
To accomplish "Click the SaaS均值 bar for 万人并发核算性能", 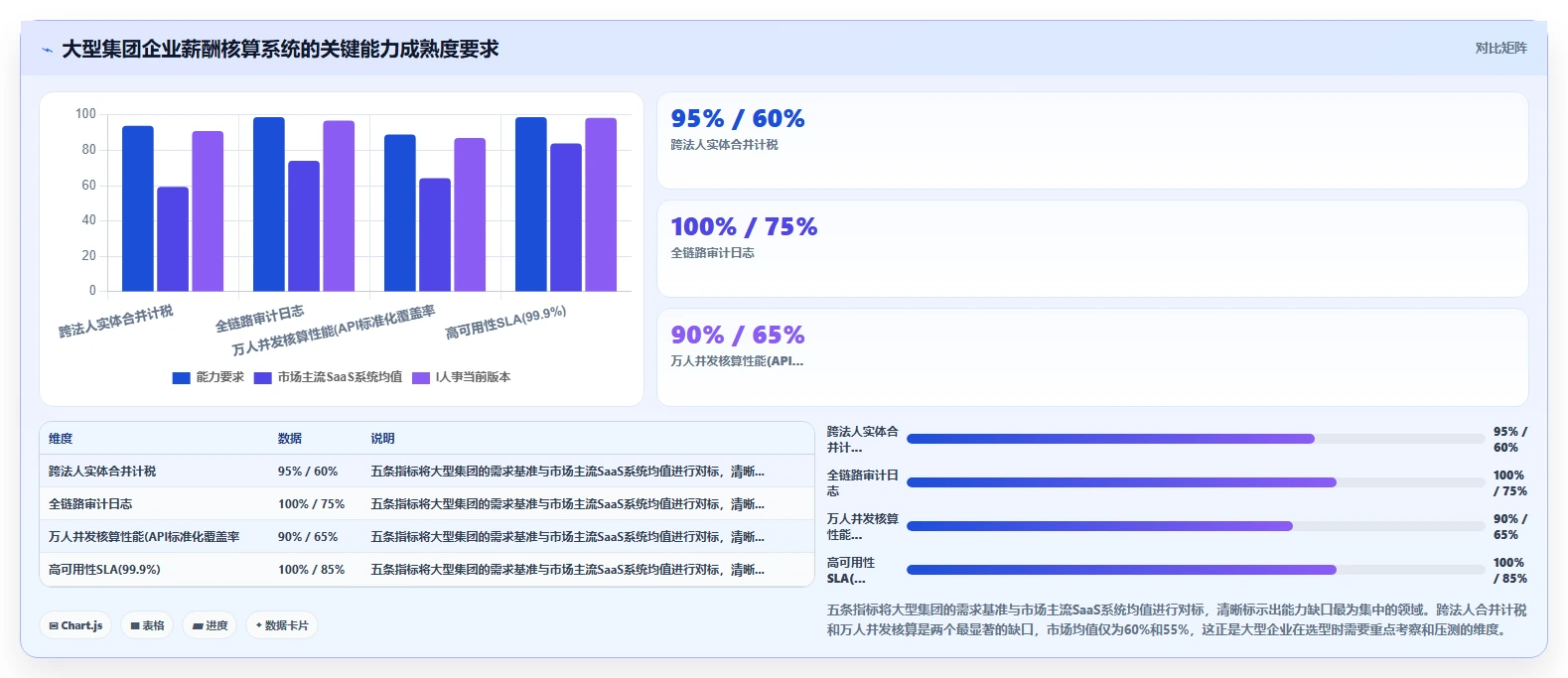I will pos(435,234).
